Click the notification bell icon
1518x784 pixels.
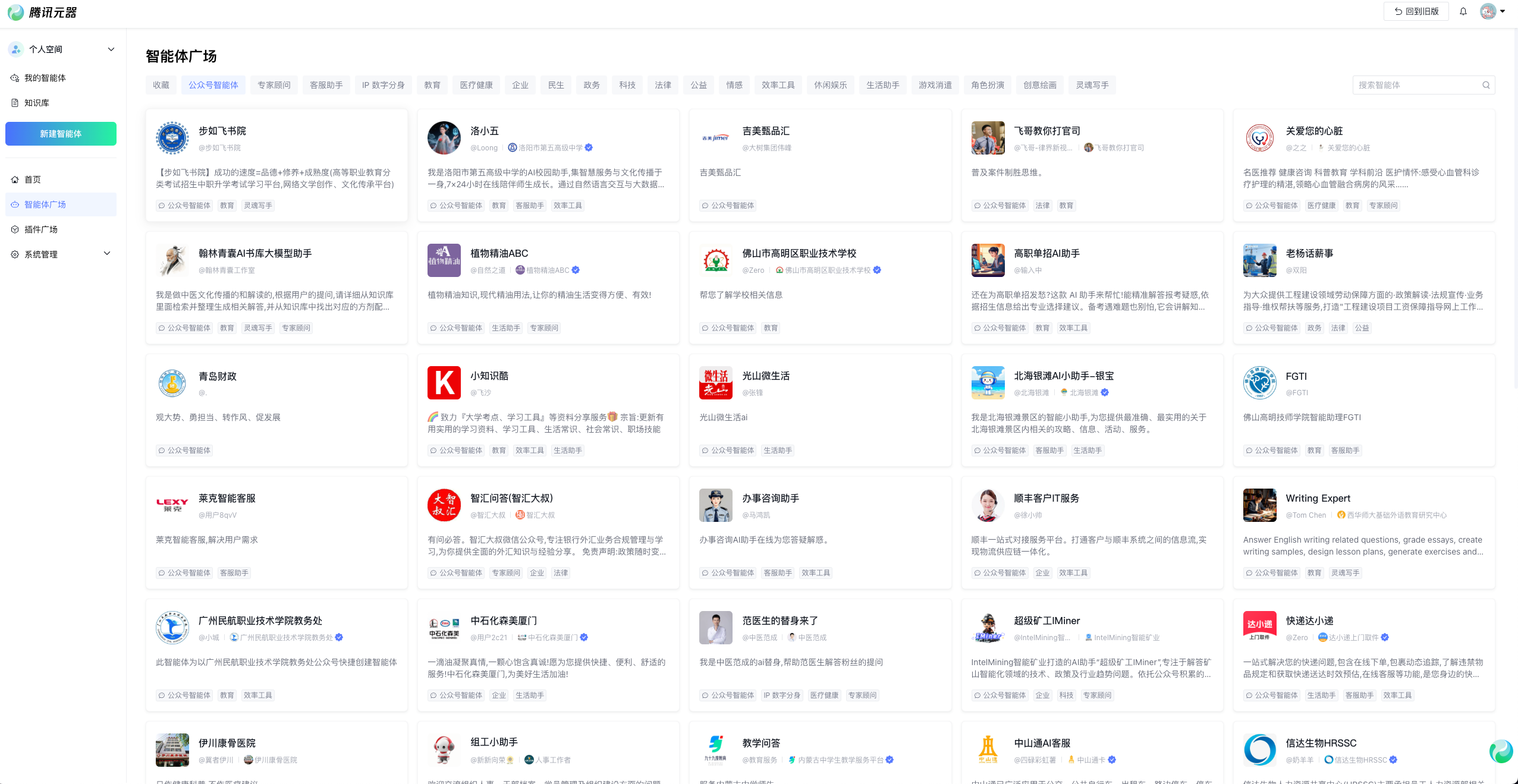[1463, 11]
